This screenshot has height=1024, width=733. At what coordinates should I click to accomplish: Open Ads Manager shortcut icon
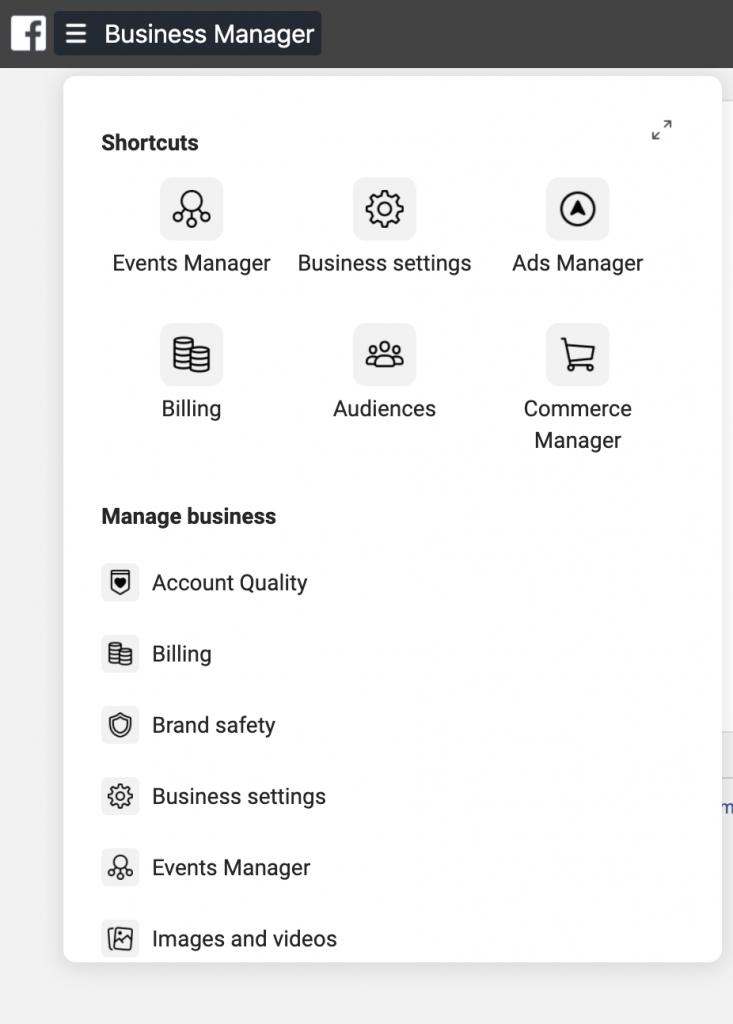578,209
